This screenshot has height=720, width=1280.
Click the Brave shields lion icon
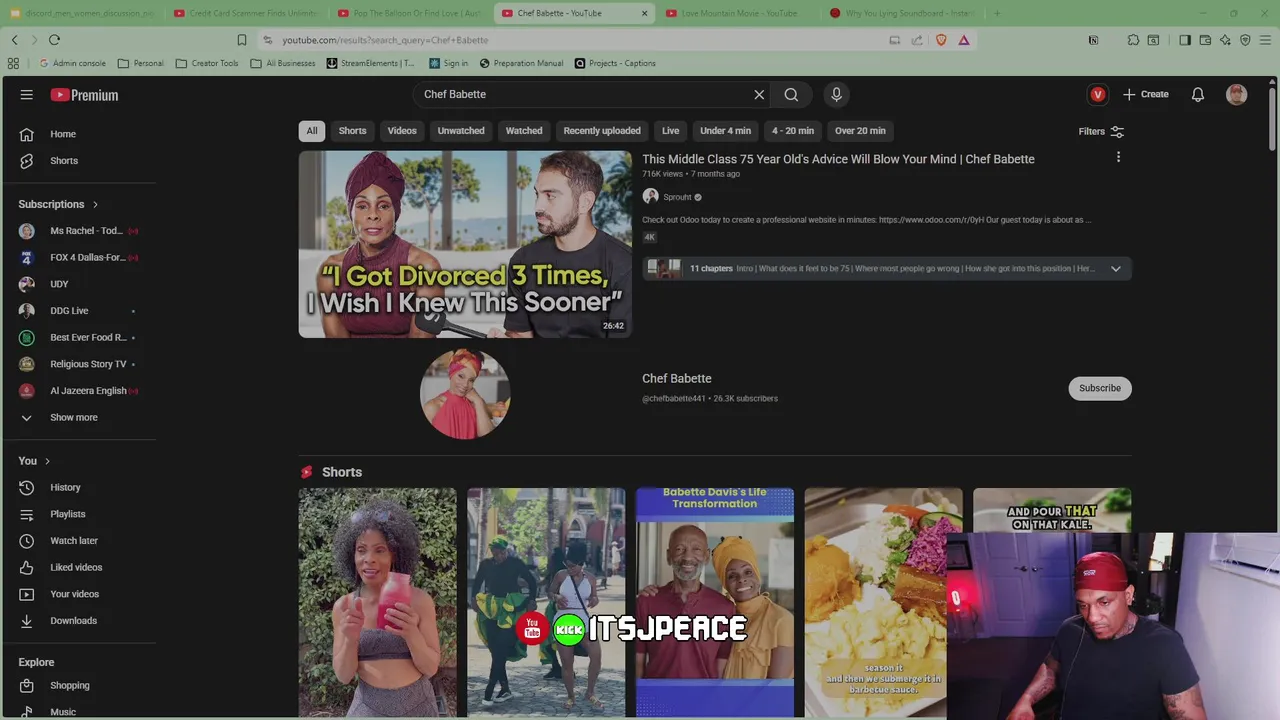[941, 40]
